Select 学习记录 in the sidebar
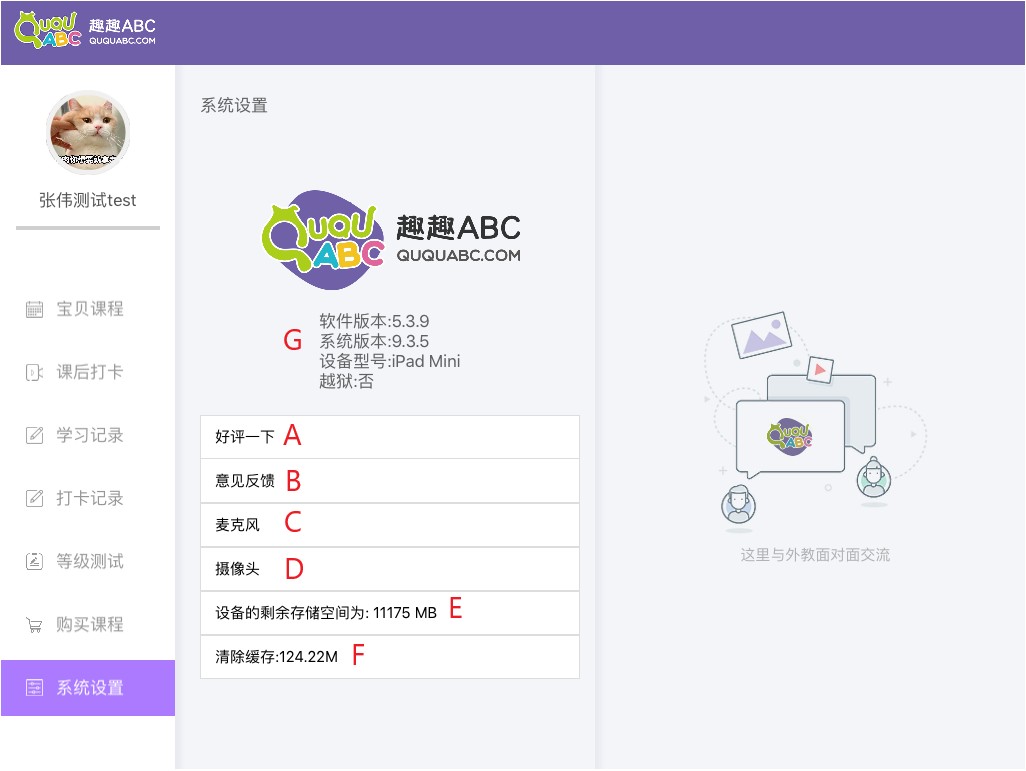 90,435
